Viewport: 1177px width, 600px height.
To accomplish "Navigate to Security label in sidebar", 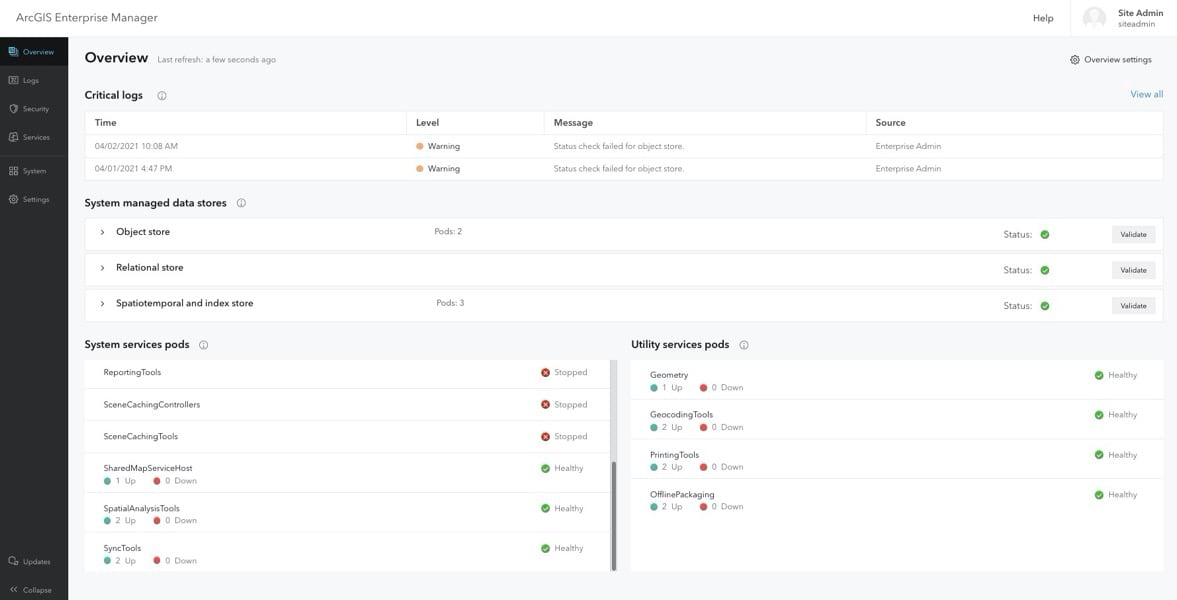I will (x=36, y=109).
